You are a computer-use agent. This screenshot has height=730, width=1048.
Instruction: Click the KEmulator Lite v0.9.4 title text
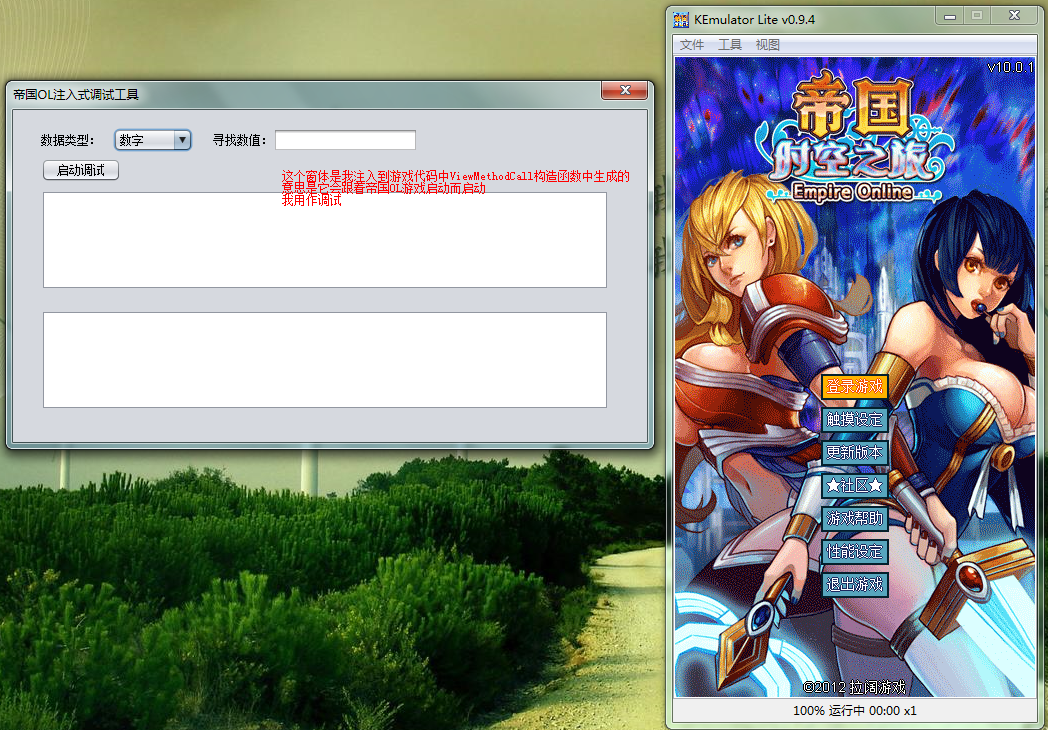(x=755, y=19)
